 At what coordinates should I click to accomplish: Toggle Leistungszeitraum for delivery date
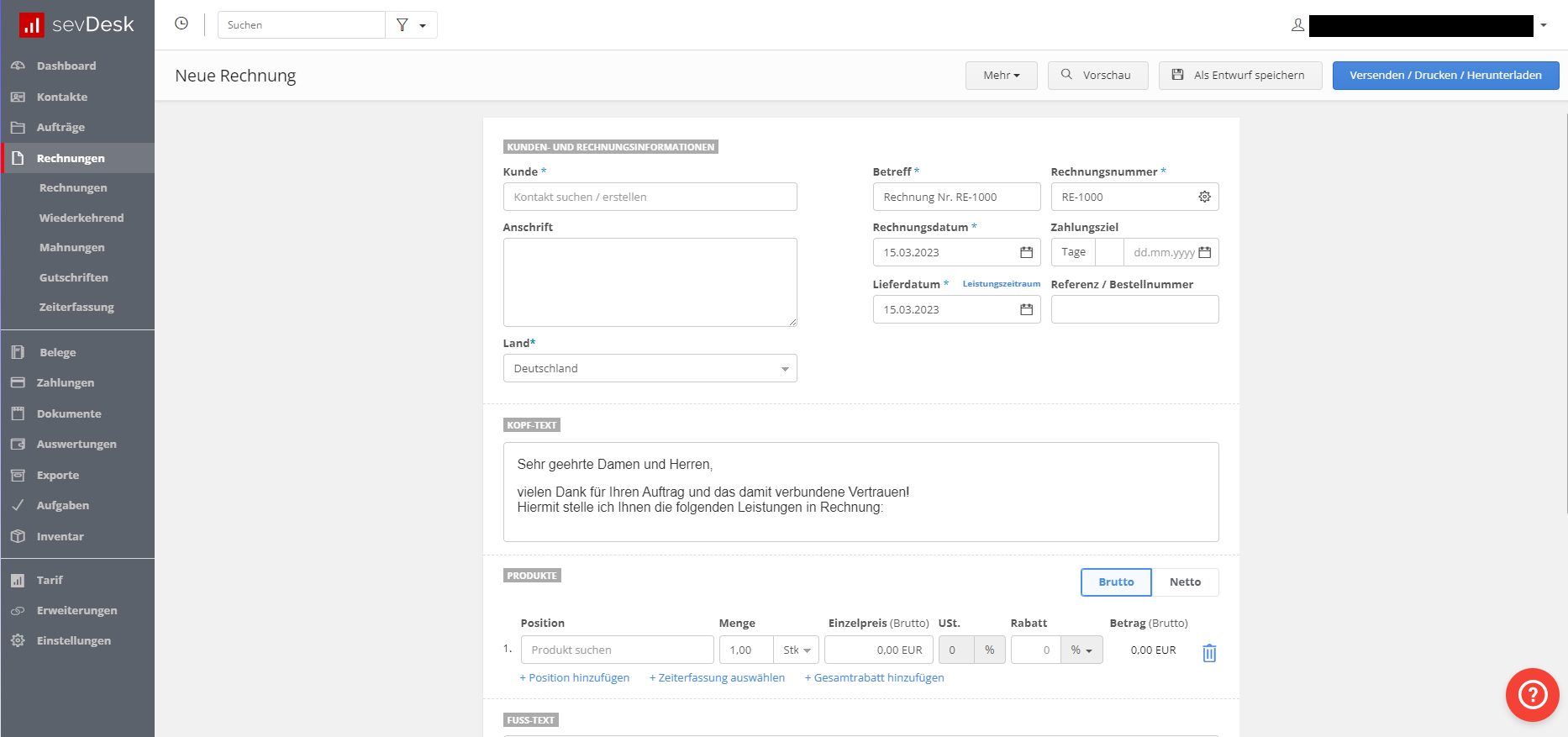[1001, 284]
